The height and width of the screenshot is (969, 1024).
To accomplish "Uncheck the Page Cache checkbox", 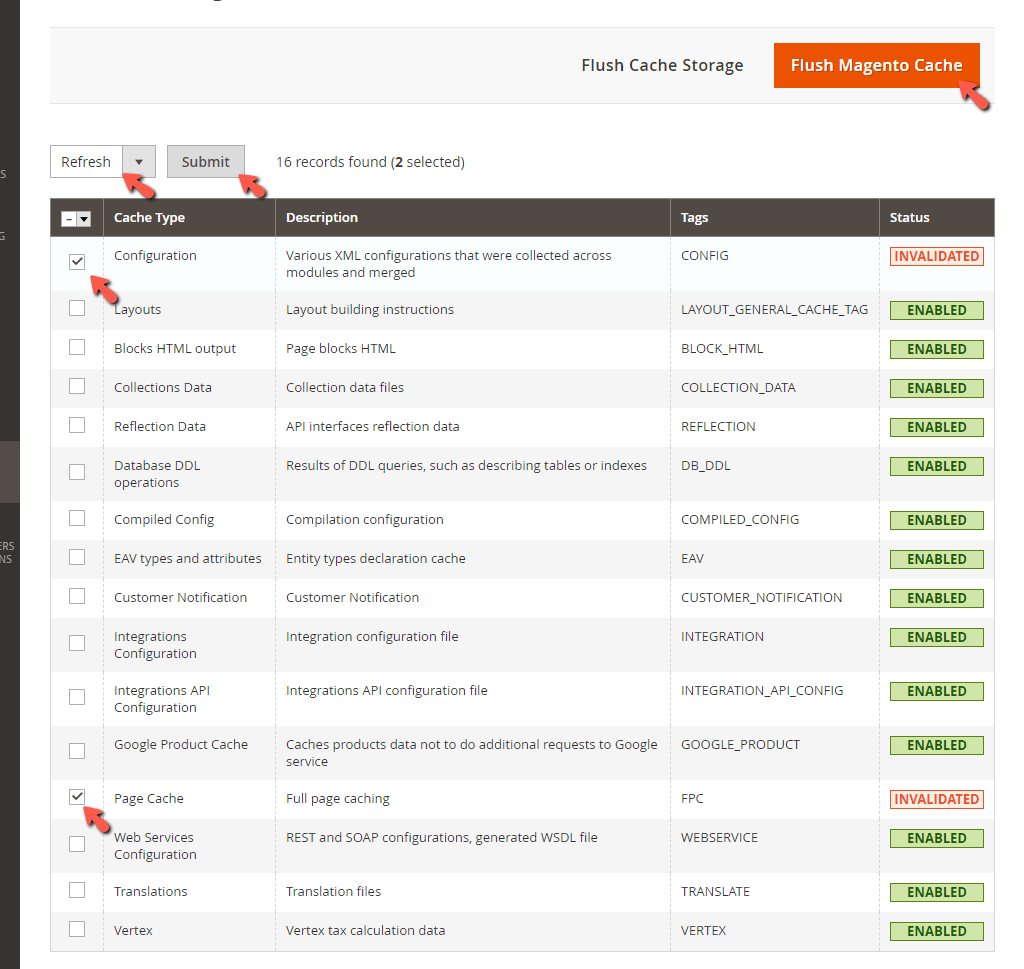I will coord(77,796).
